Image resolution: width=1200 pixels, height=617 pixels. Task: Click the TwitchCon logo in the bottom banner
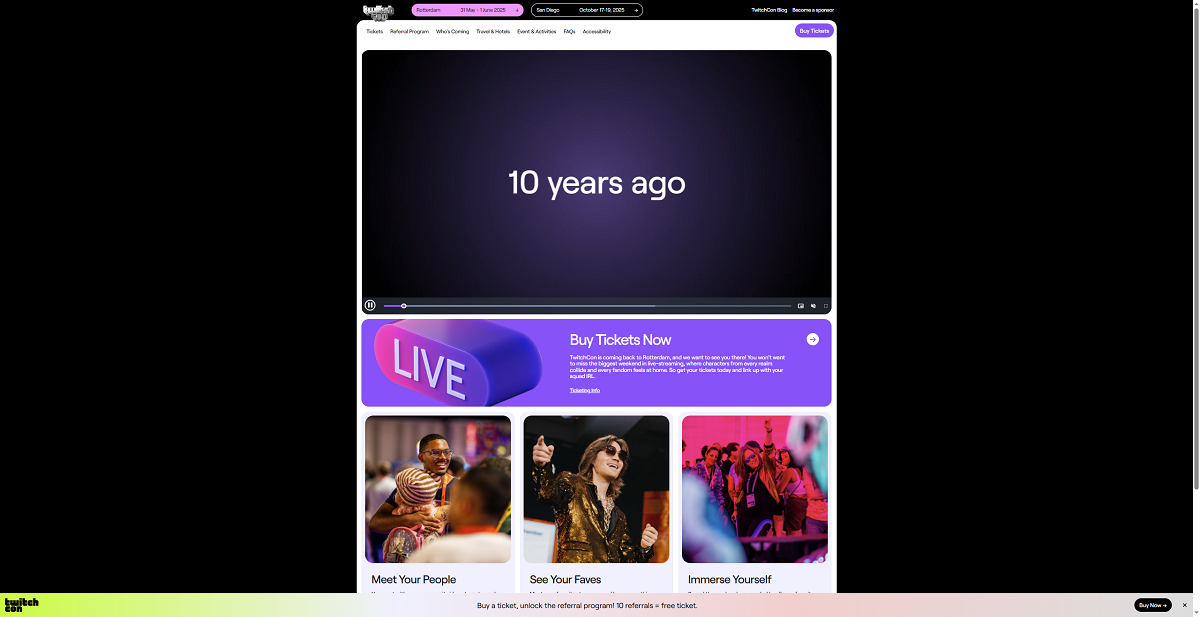pyautogui.click(x=22, y=605)
